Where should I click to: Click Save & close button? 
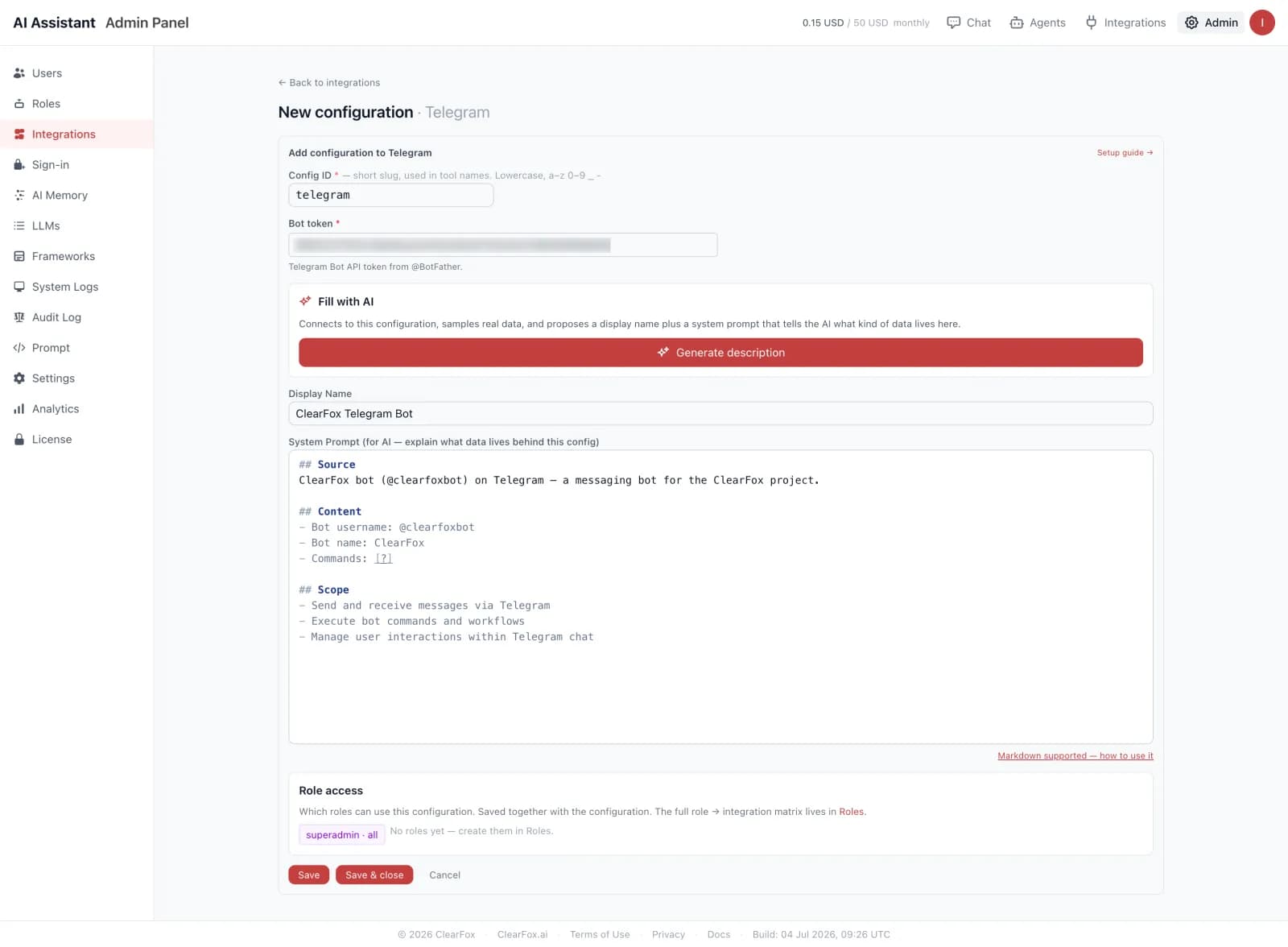(374, 875)
